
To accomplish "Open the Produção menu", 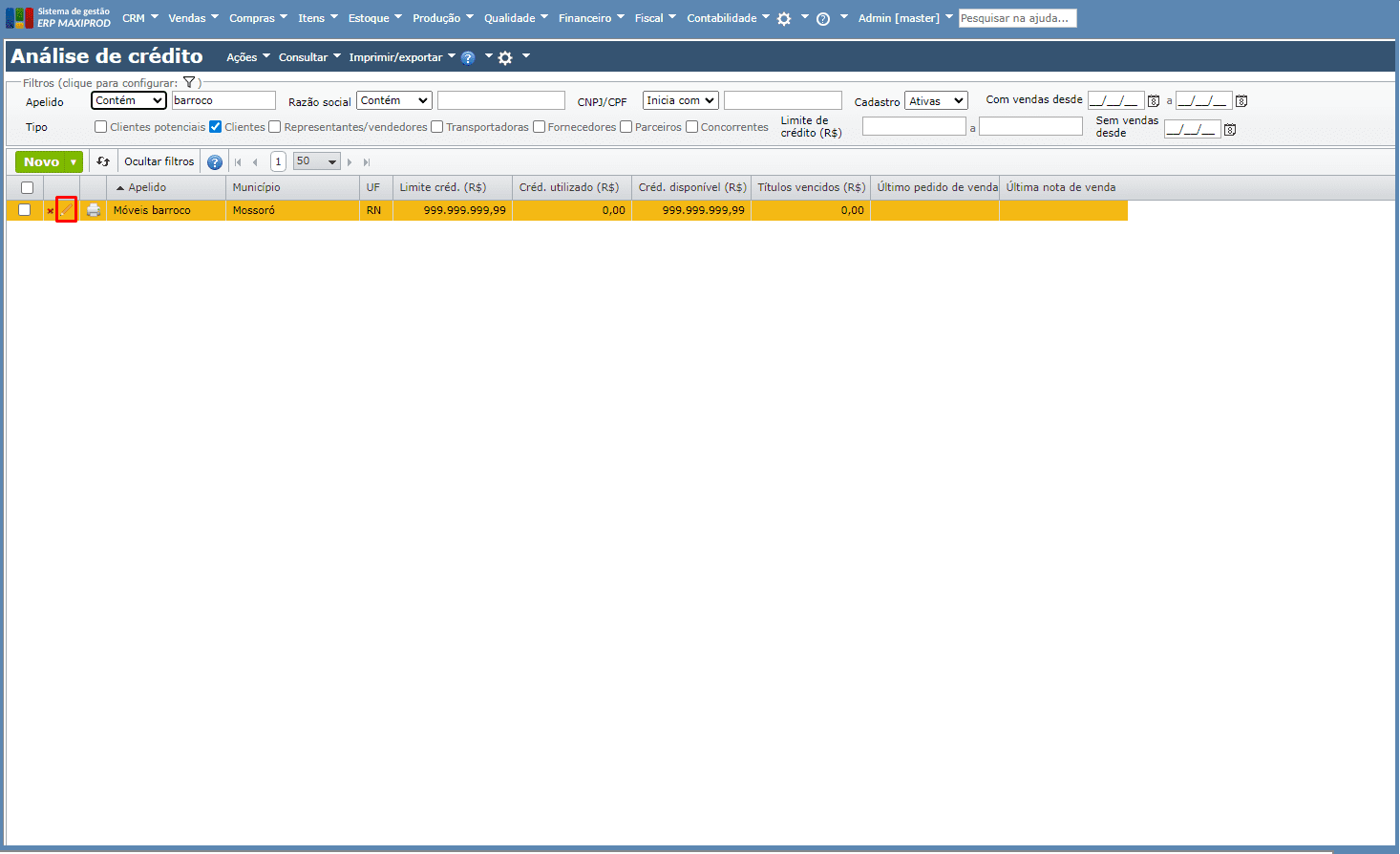I will [x=443, y=18].
